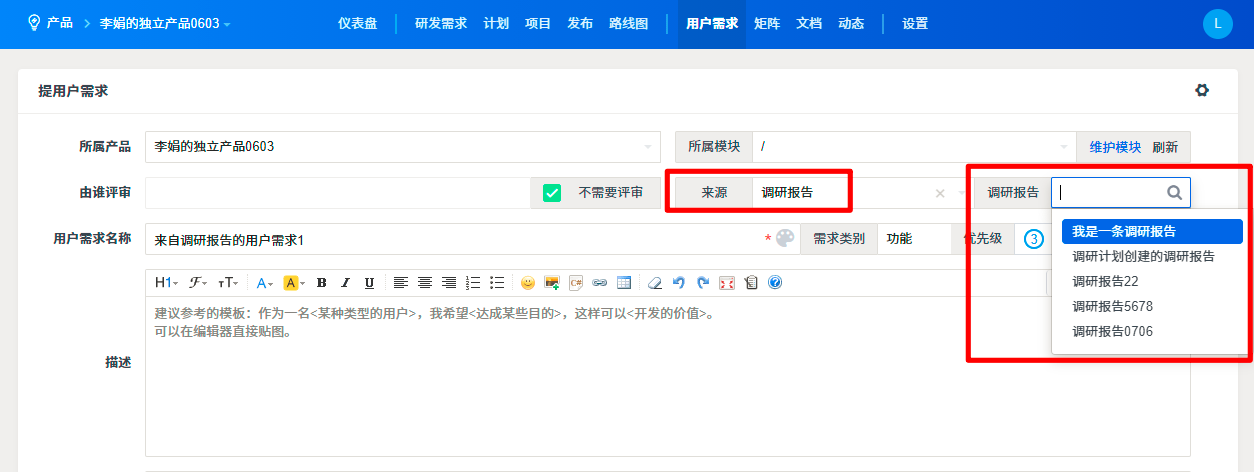Toggle the 不需要评审 checkbox
The width and height of the screenshot is (1254, 472).
(552, 193)
